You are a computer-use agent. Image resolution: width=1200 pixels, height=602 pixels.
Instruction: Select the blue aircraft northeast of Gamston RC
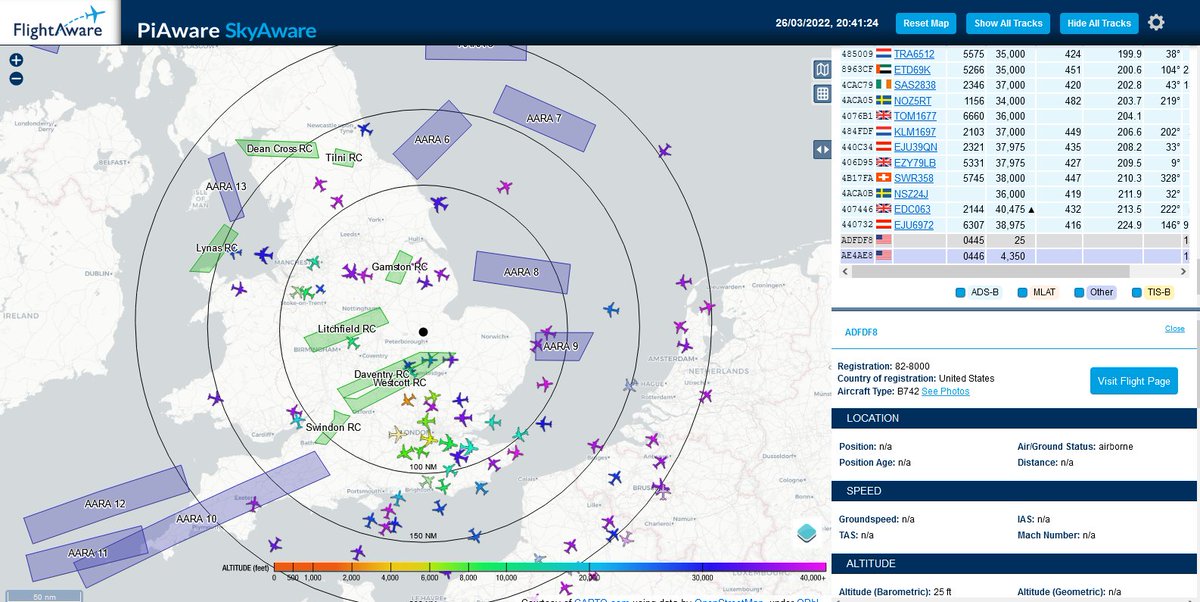pos(438,204)
